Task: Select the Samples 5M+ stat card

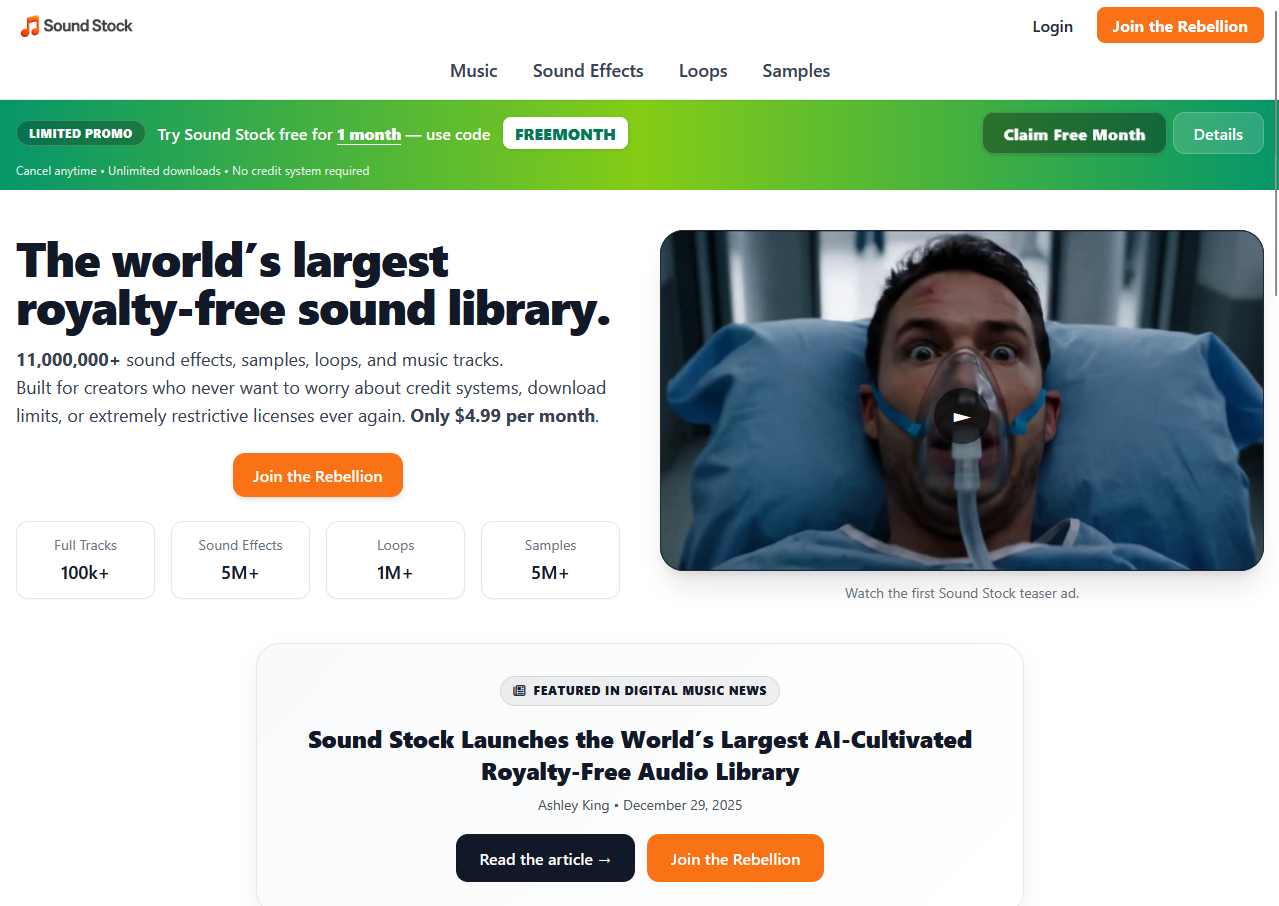Action: 550,560
